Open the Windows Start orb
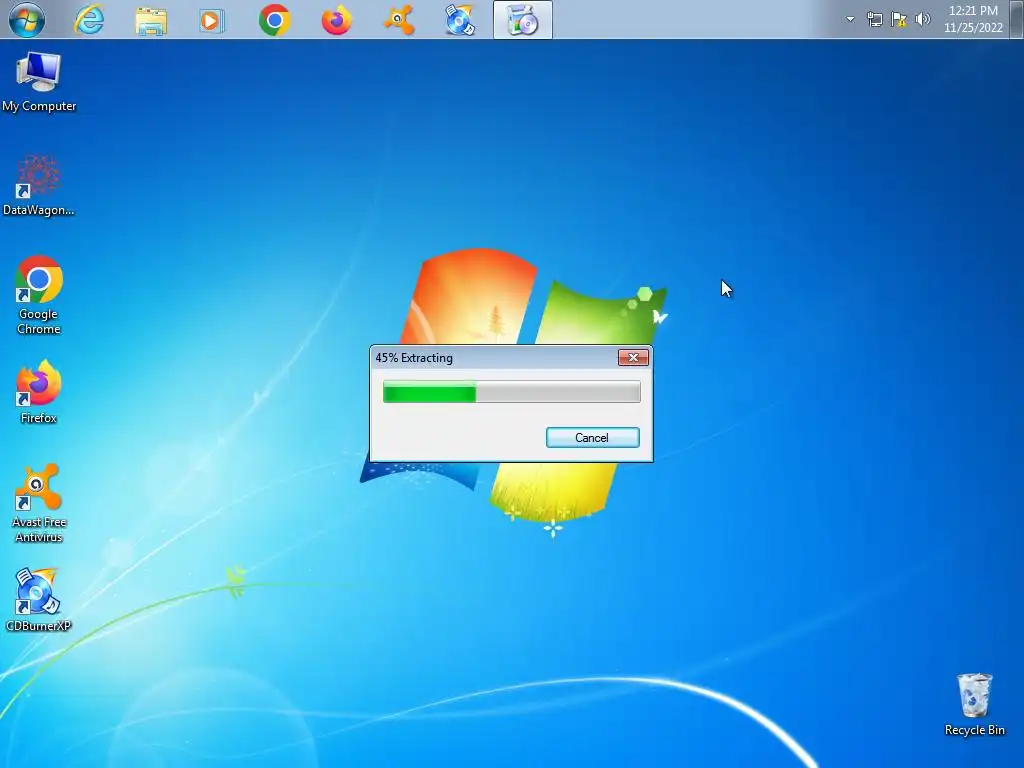 click(27, 20)
